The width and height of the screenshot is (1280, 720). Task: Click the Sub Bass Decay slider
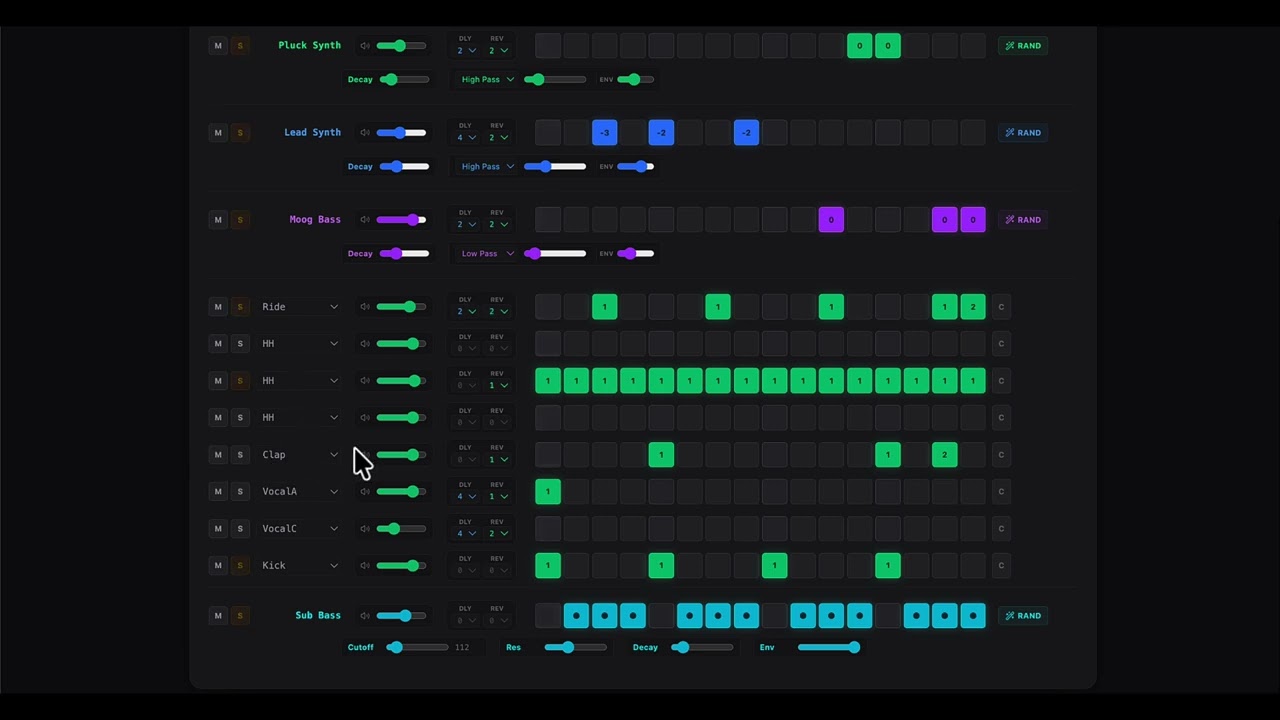[x=702, y=648]
